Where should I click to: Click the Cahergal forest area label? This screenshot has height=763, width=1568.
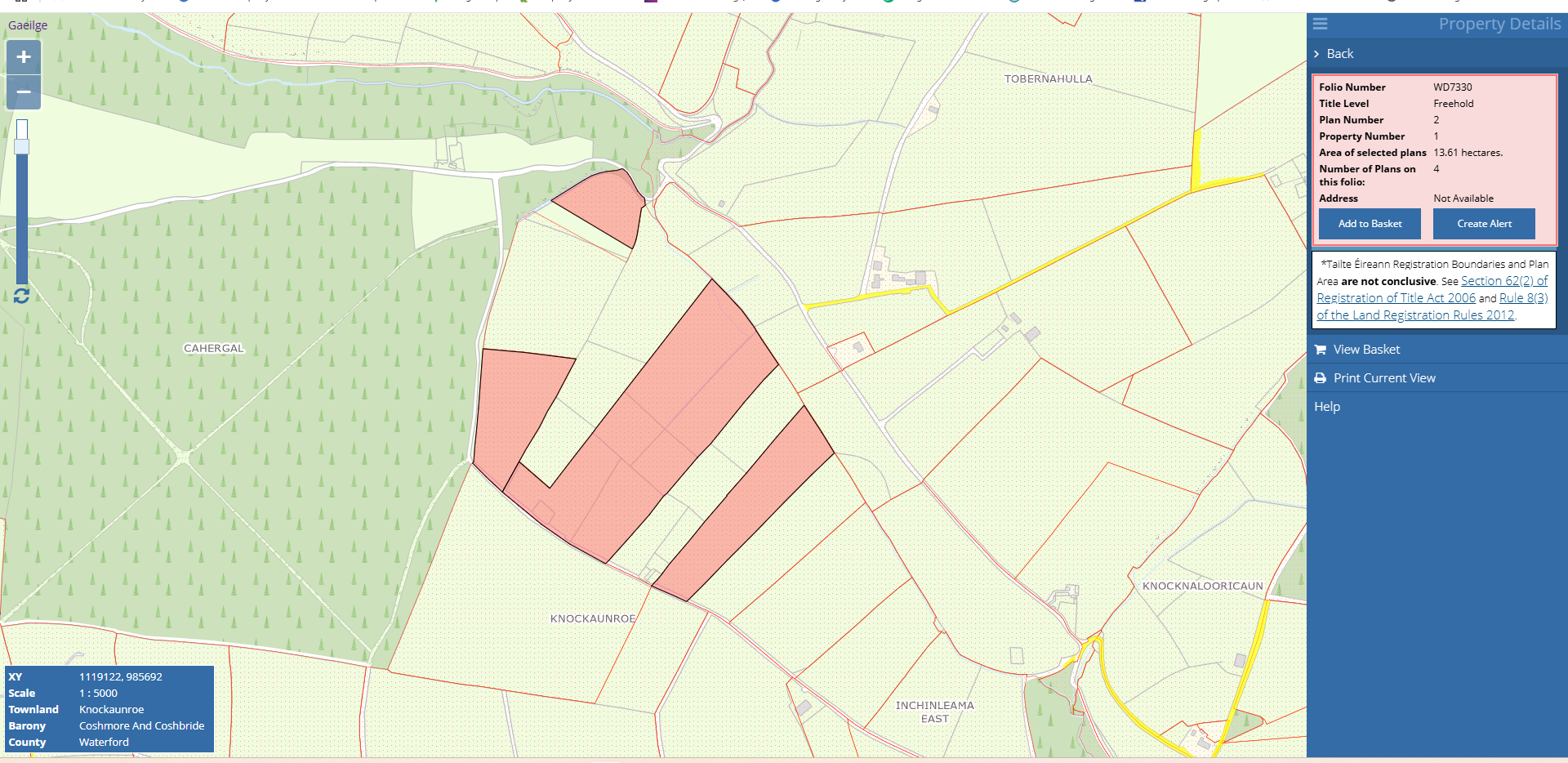(213, 349)
